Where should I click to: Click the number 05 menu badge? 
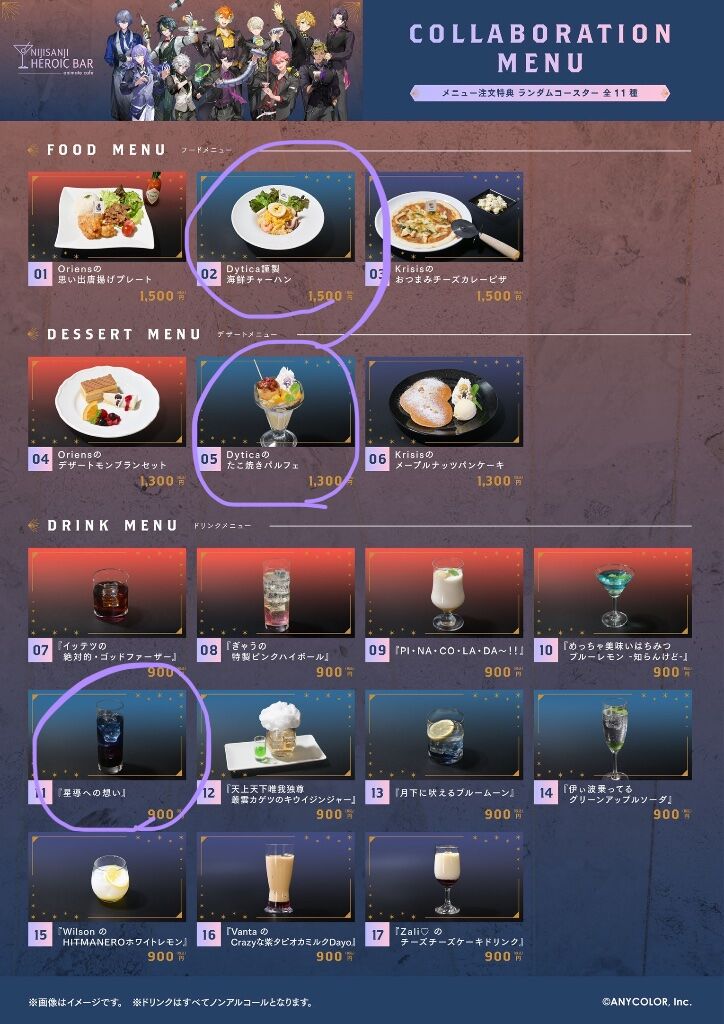(209, 459)
